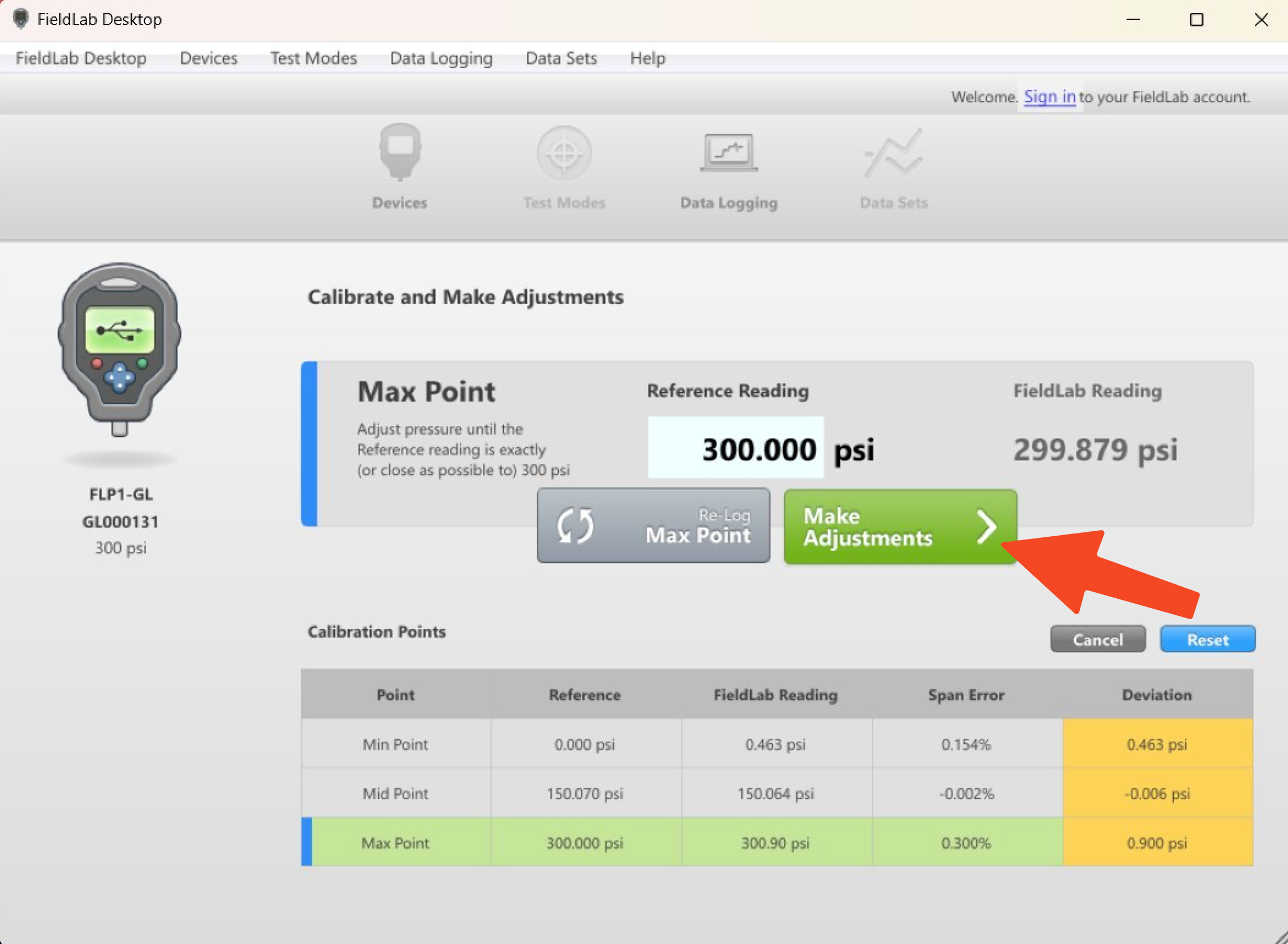Click the Reference column header

coord(585,694)
